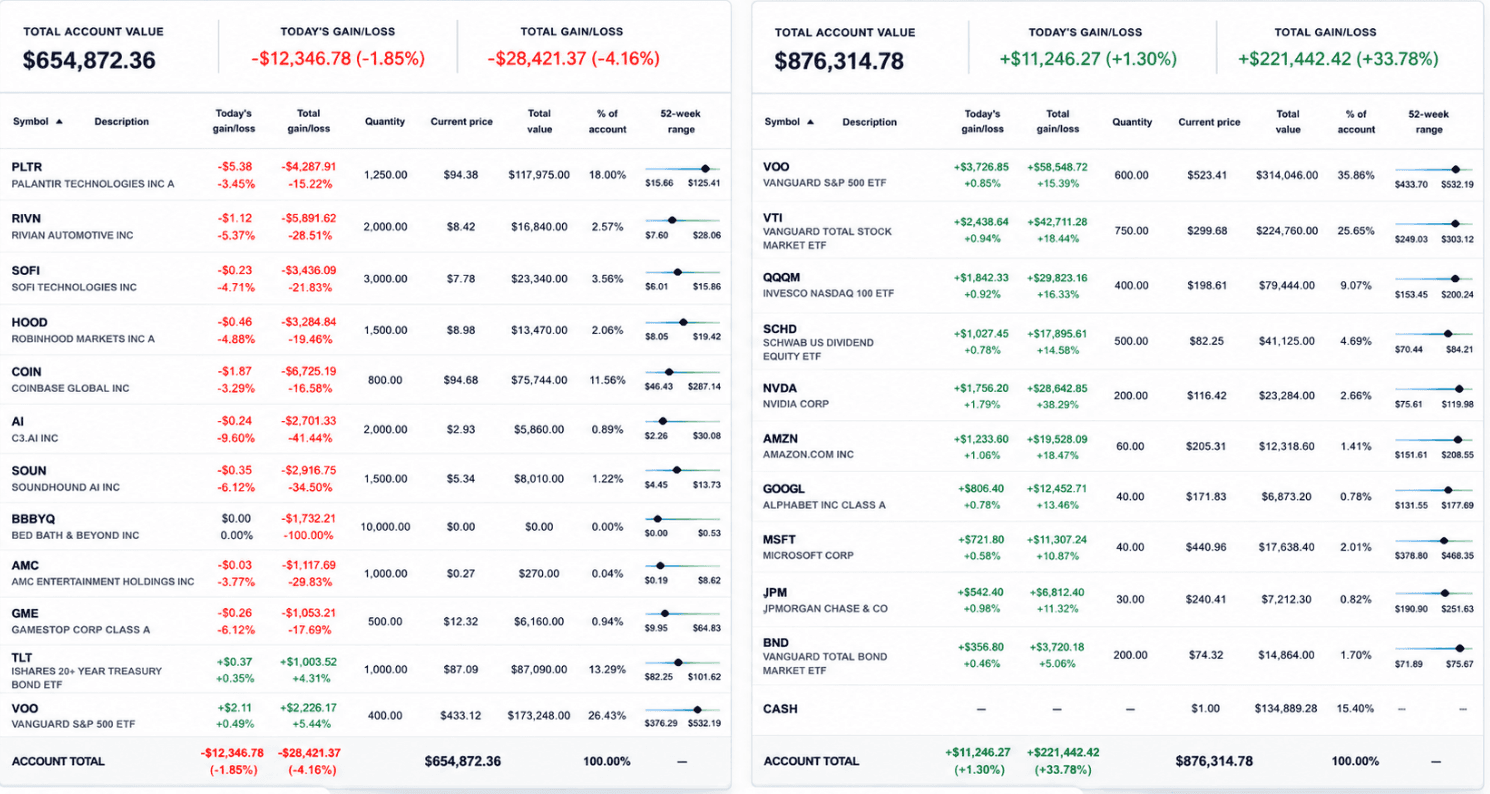Open the AMC symbol link
The image size is (1490, 794).
coord(25,565)
